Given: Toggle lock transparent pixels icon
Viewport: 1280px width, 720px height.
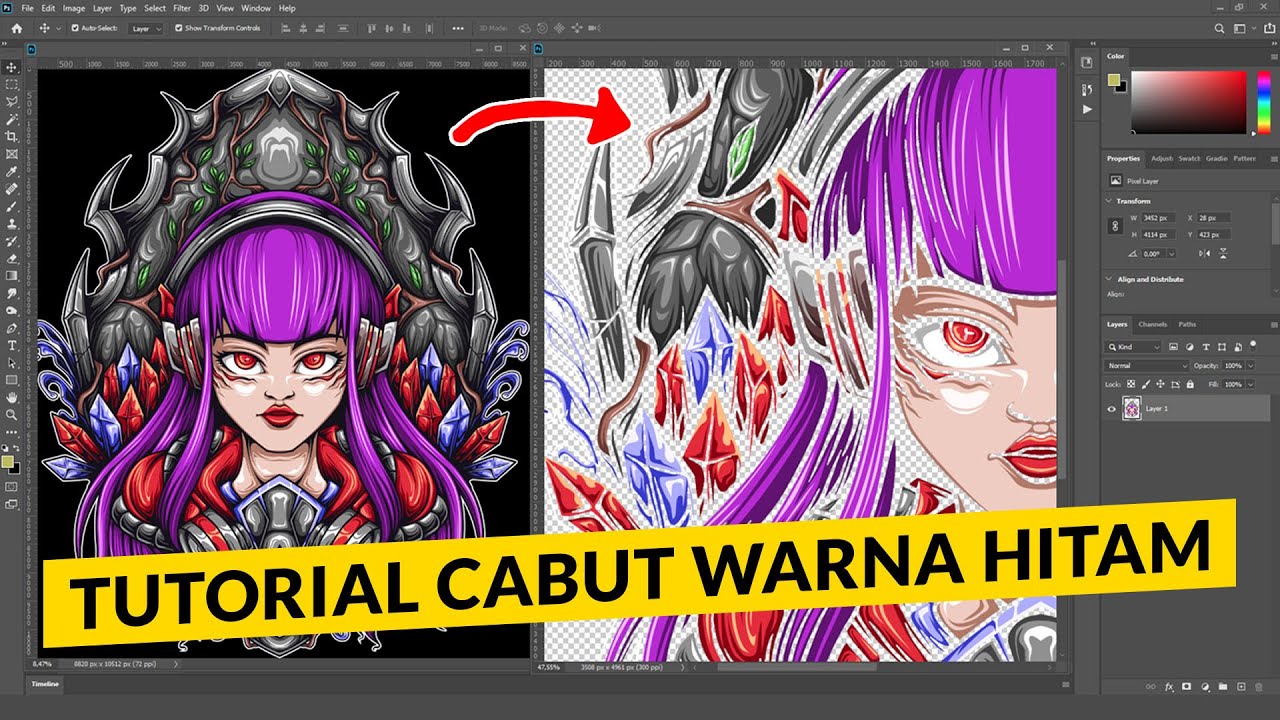Looking at the screenshot, I should (1131, 384).
